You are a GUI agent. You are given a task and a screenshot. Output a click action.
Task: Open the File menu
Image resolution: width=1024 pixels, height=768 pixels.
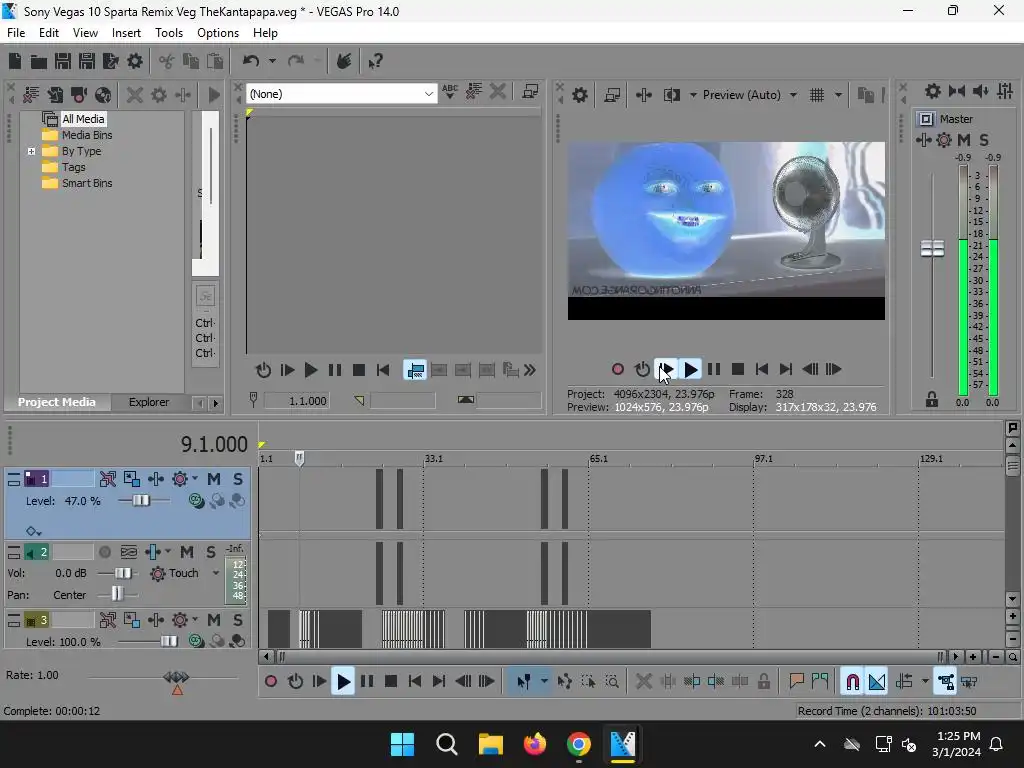pos(16,33)
